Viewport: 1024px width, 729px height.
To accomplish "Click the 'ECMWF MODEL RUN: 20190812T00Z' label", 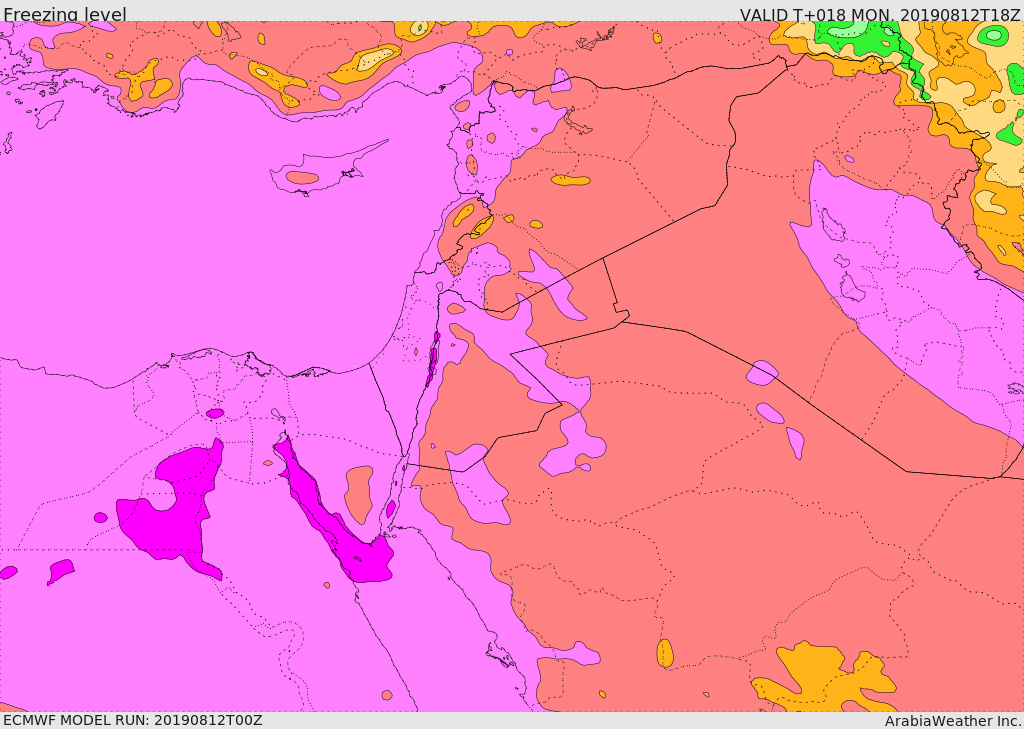I will [133, 720].
